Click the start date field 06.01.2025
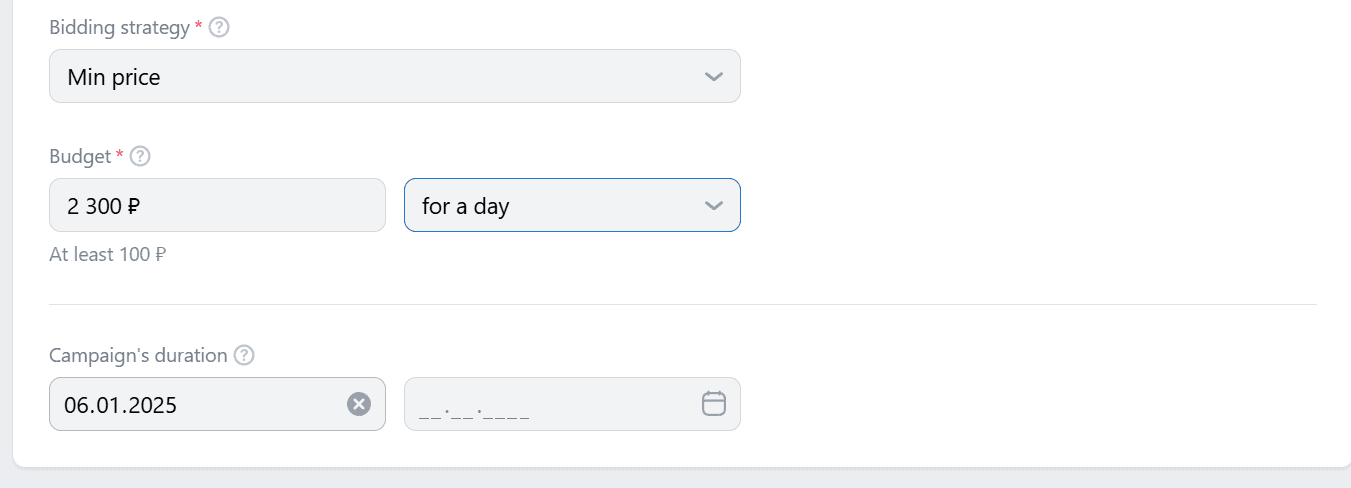This screenshot has height=488, width=1351. point(217,404)
